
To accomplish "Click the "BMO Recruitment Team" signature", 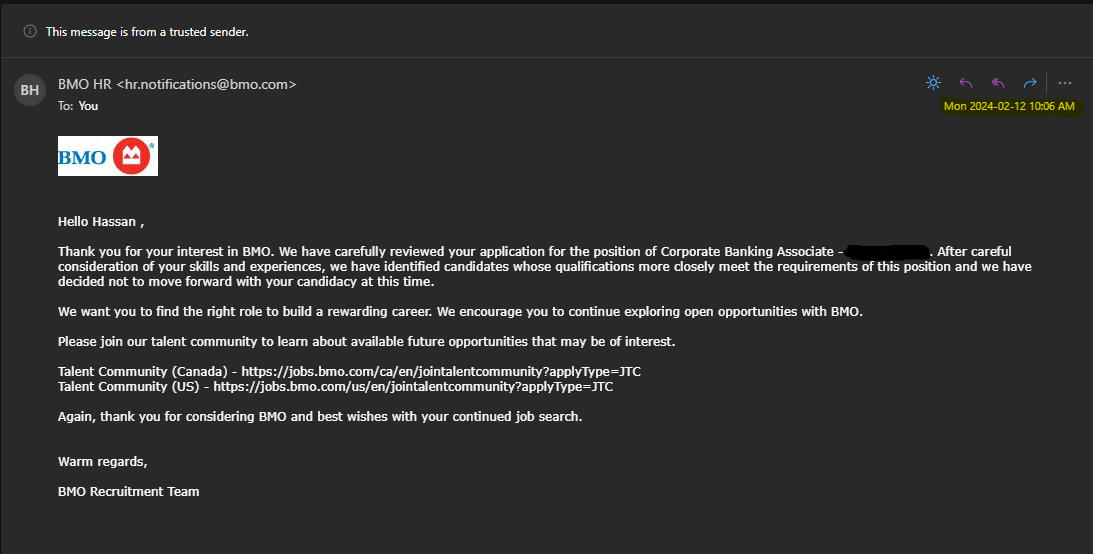I will [129, 491].
